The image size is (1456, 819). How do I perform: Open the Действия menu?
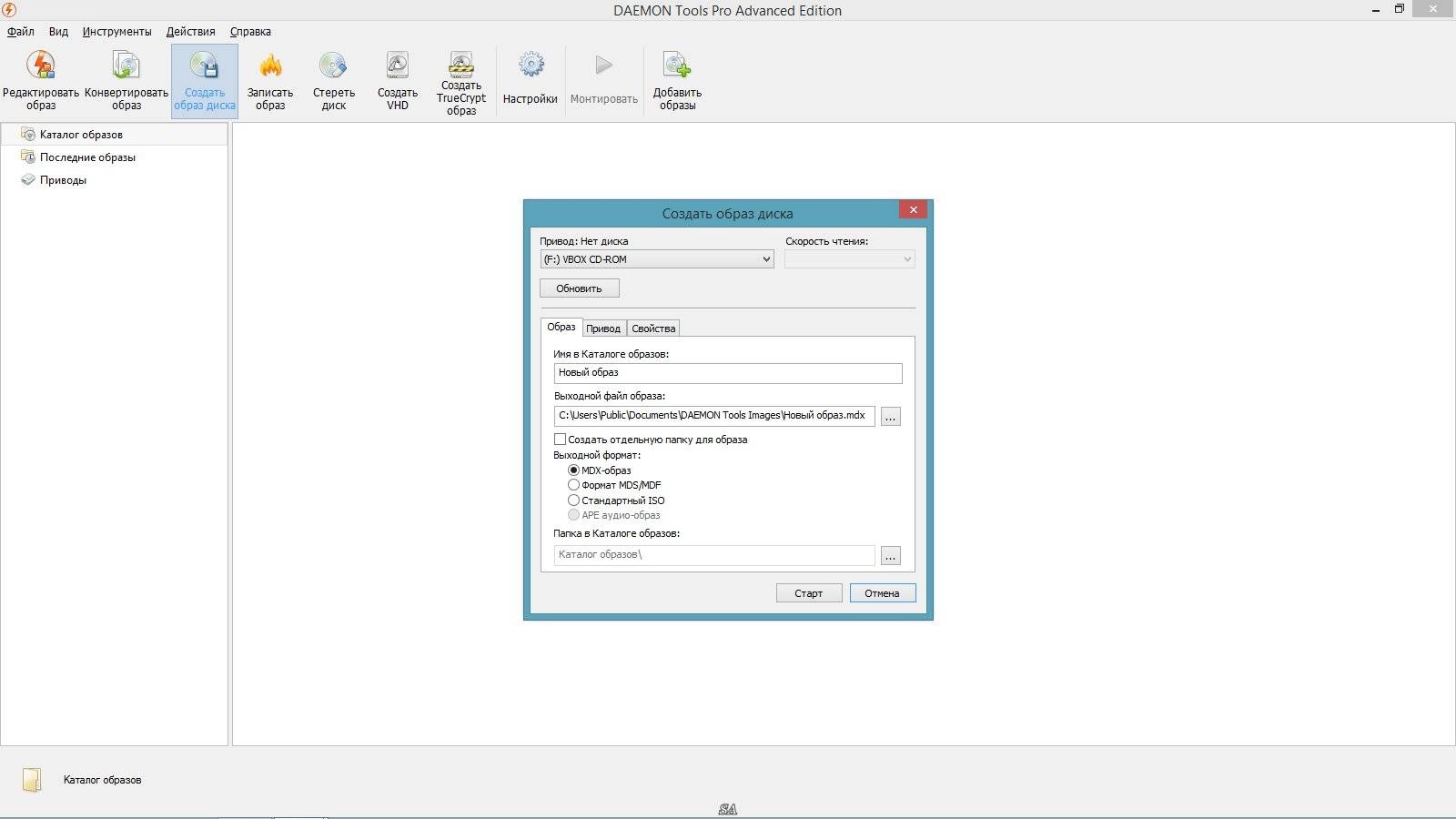point(190,32)
